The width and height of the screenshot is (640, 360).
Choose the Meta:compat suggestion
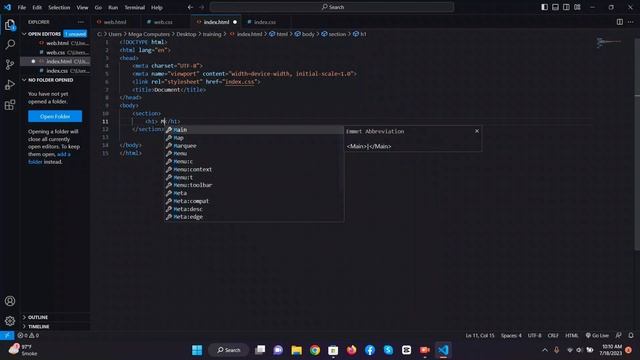click(254, 201)
